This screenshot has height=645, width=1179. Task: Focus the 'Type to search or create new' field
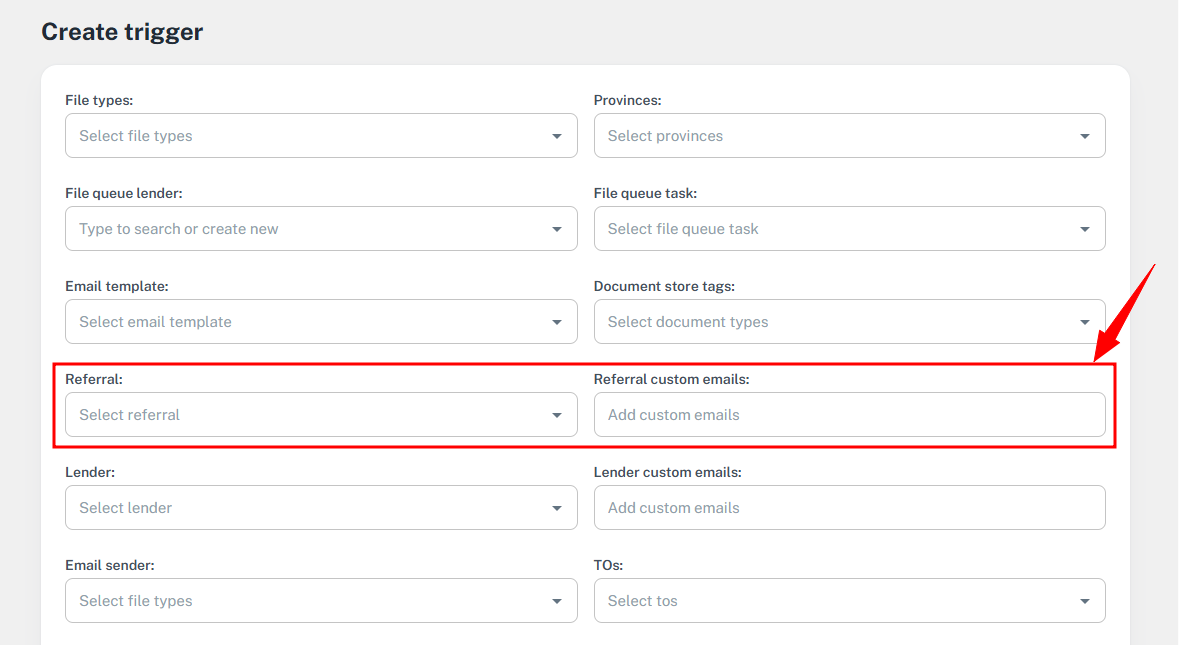tap(300, 229)
